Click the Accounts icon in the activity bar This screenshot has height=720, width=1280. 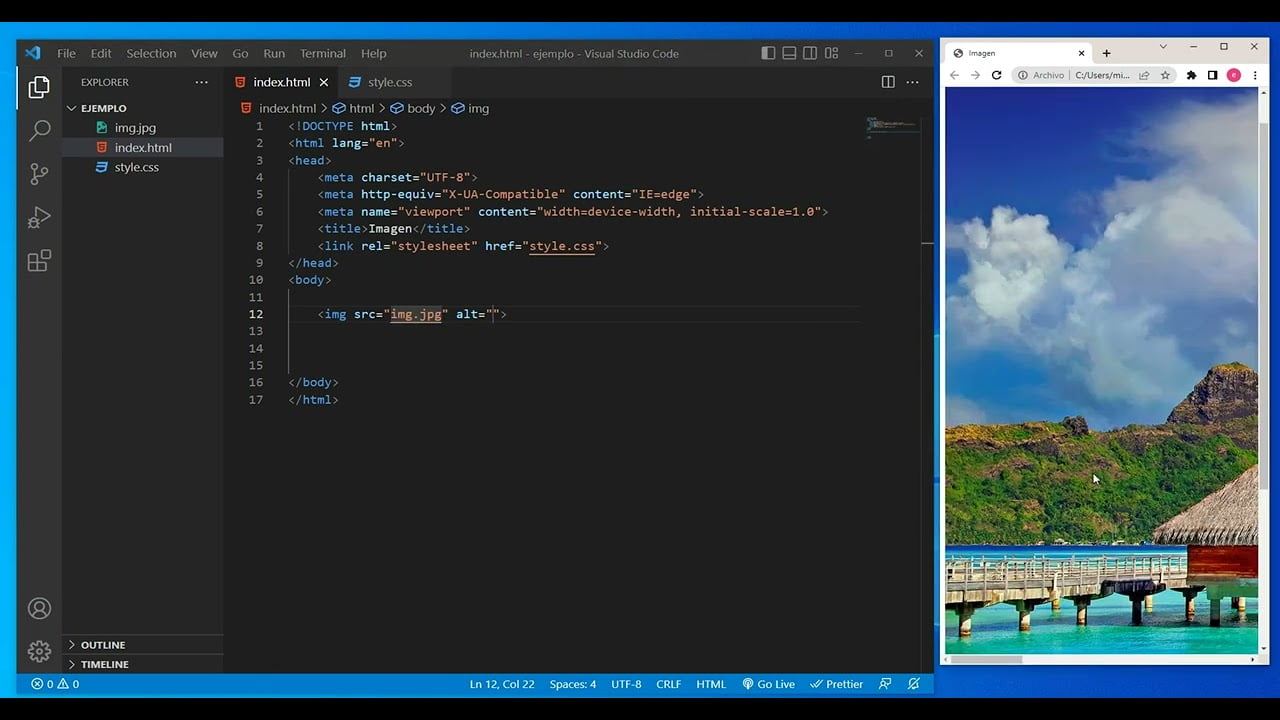pos(39,608)
